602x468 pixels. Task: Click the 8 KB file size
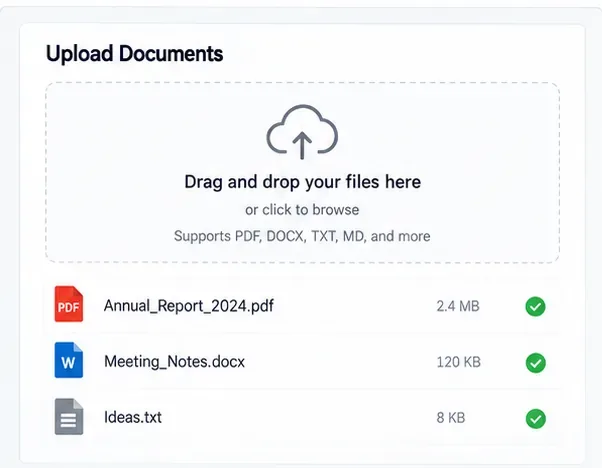click(451, 418)
